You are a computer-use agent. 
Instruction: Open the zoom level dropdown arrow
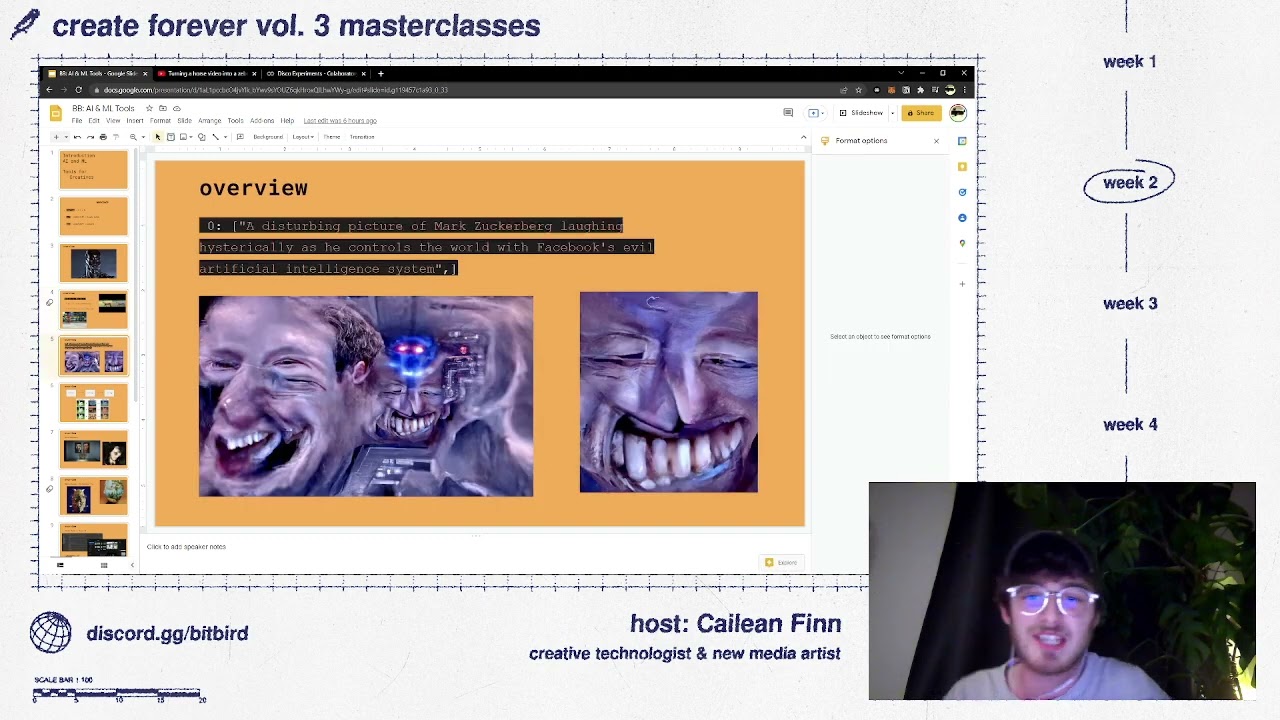(143, 137)
